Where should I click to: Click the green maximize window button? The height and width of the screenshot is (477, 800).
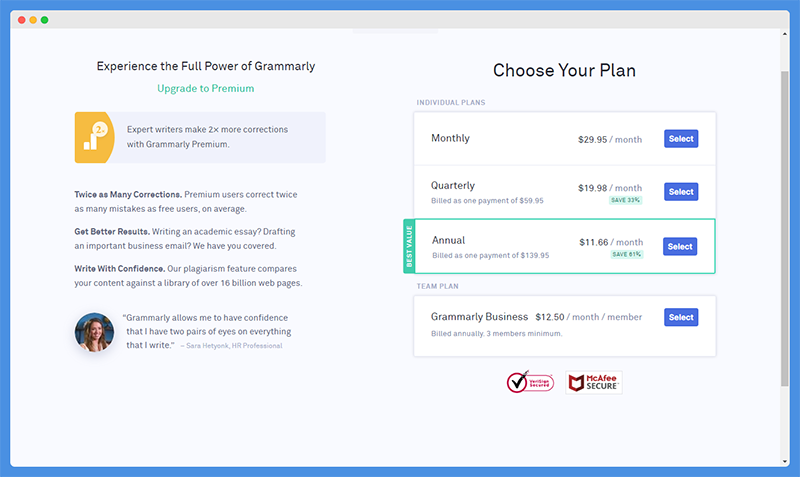click(44, 20)
